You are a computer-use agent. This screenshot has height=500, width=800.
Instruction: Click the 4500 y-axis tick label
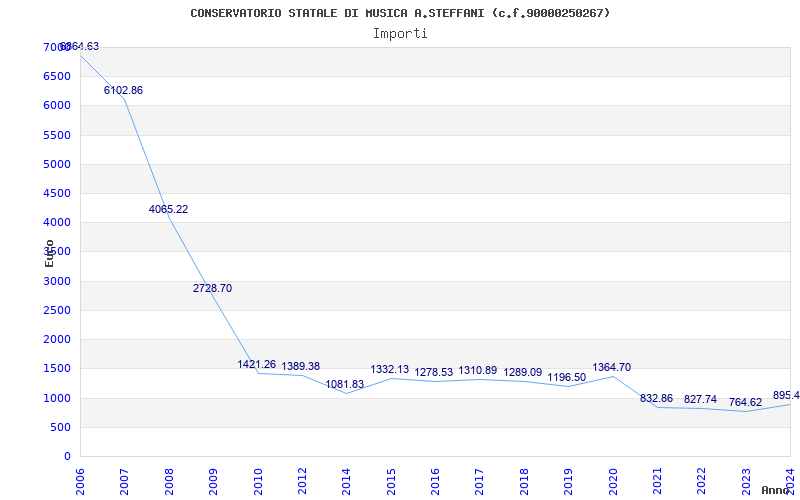pos(57,193)
